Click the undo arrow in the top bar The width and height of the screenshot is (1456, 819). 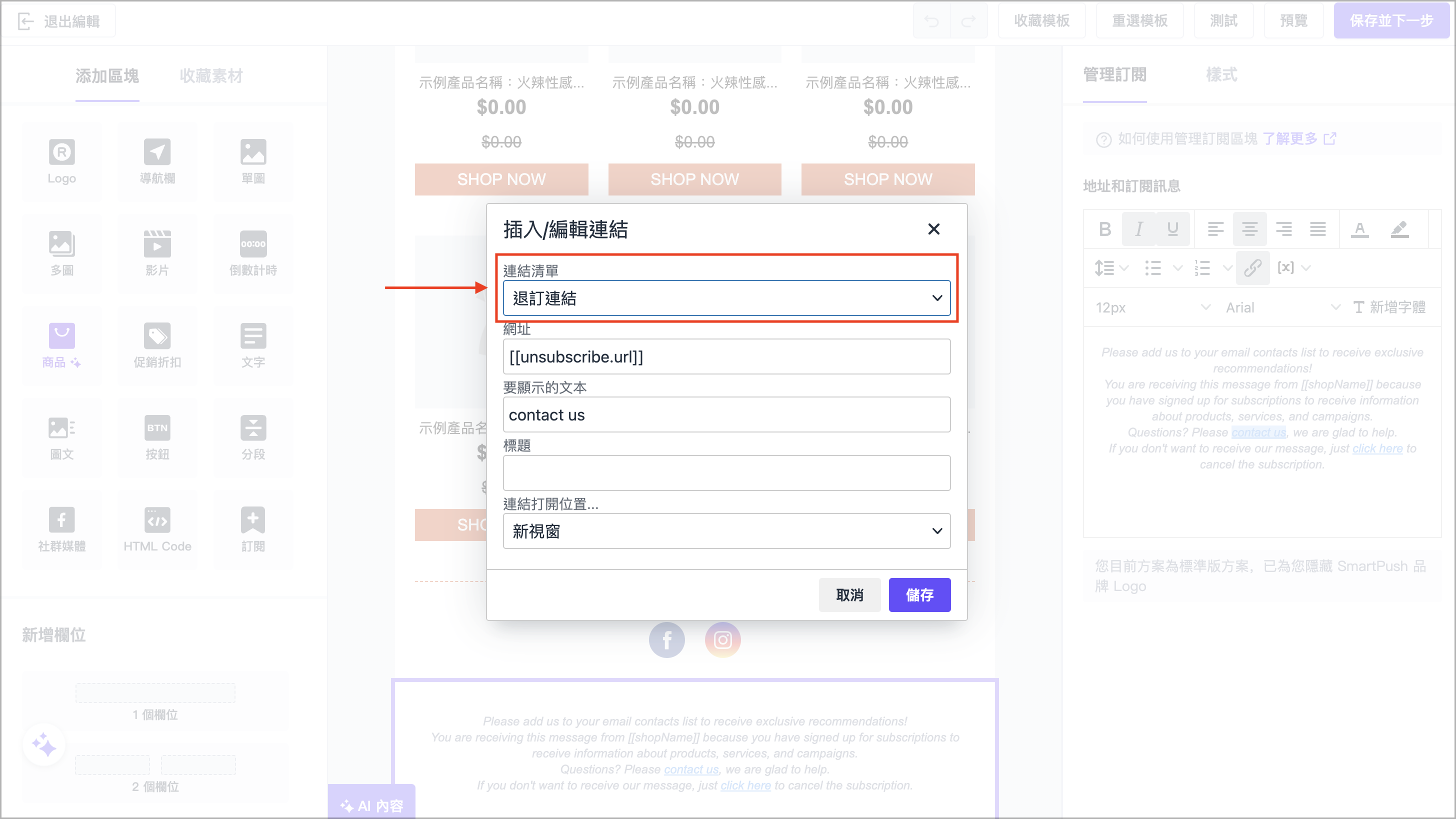click(x=931, y=20)
